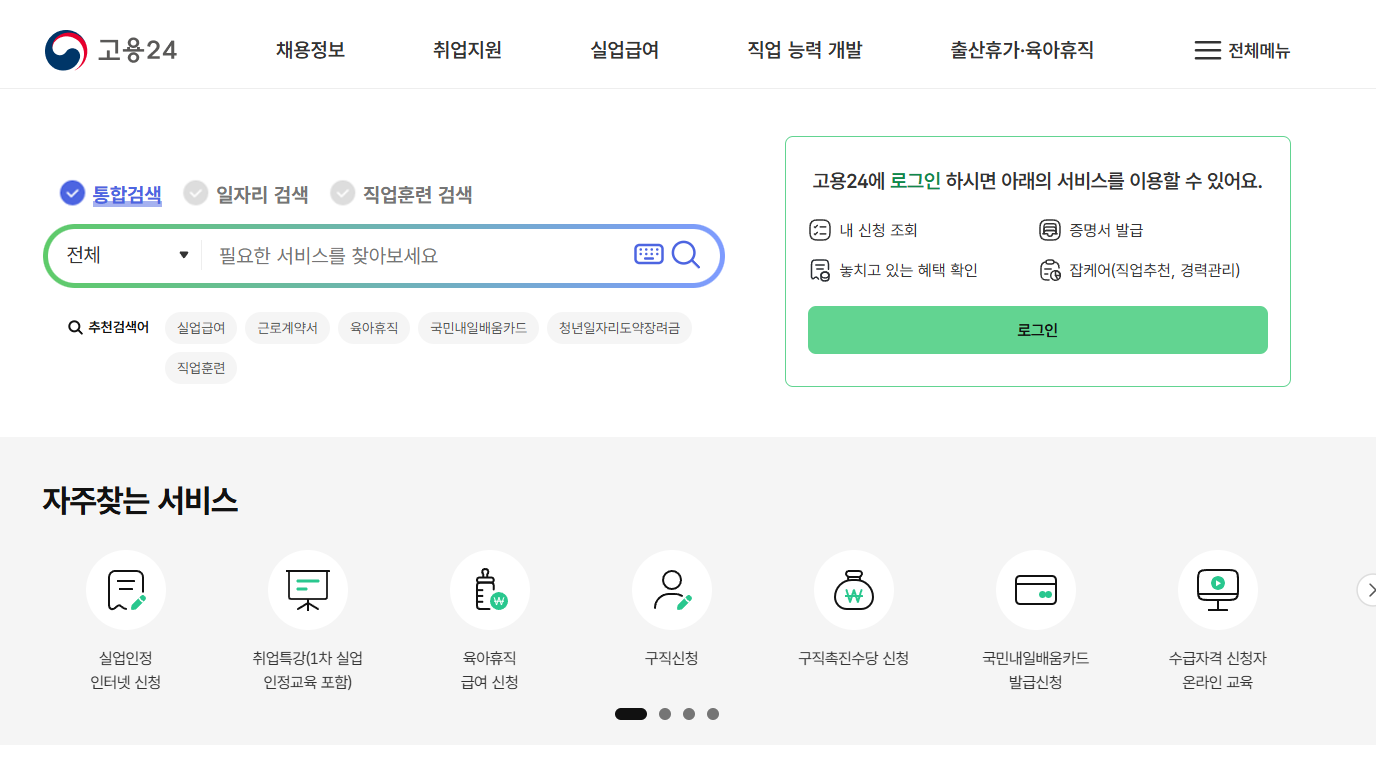
Task: Select the 근로계약서 recommended keyword
Action: [287, 328]
